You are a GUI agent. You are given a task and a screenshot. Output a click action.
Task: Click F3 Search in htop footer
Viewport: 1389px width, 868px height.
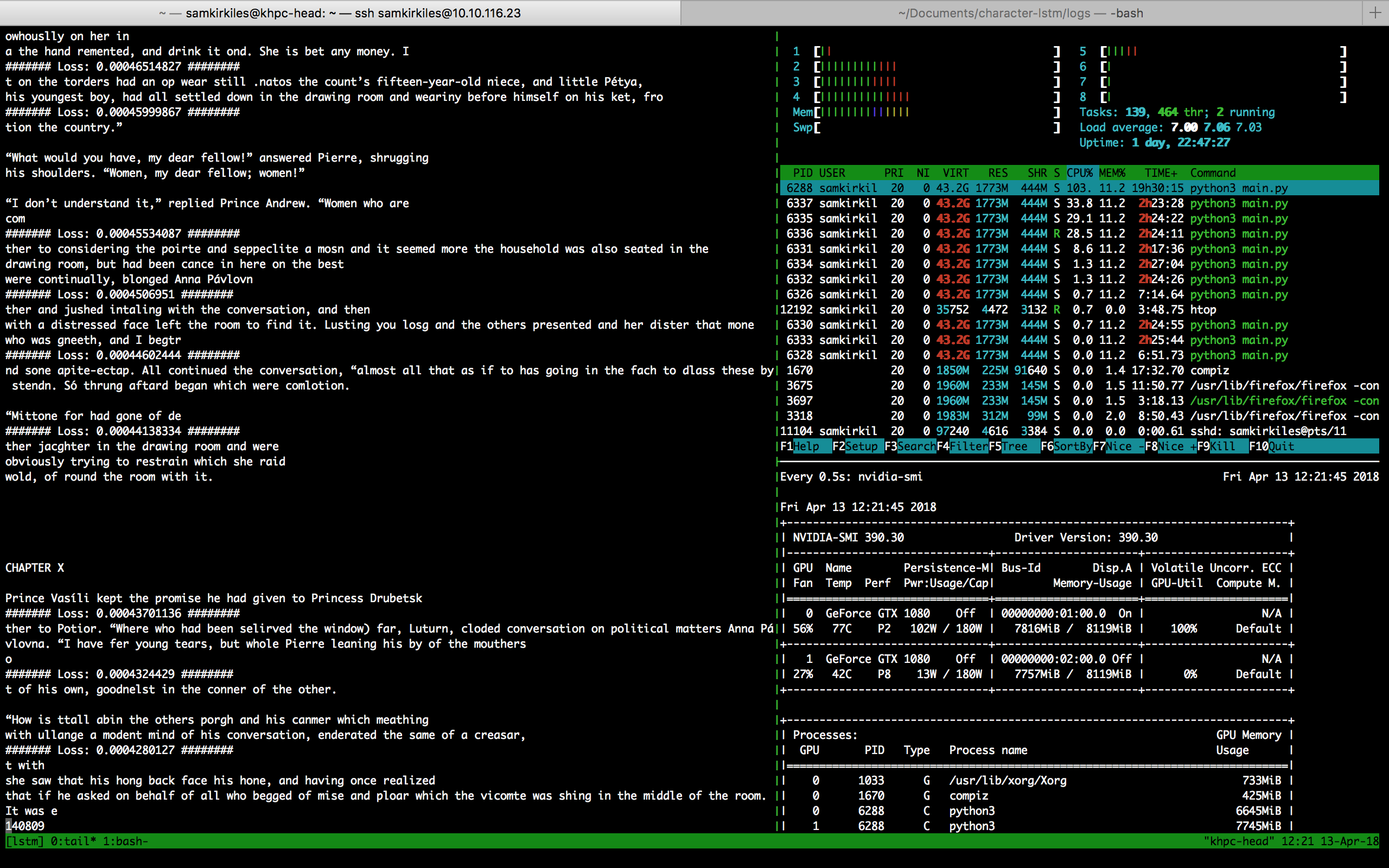click(x=910, y=446)
